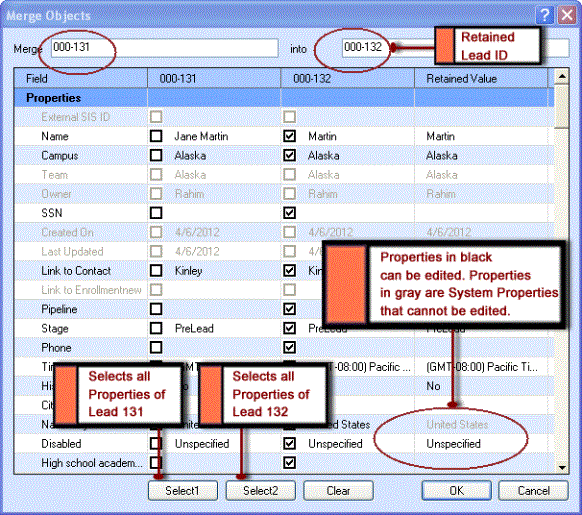Click the Merge source ID field 000-131
This screenshot has height=515, width=582.
pyautogui.click(x=164, y=48)
